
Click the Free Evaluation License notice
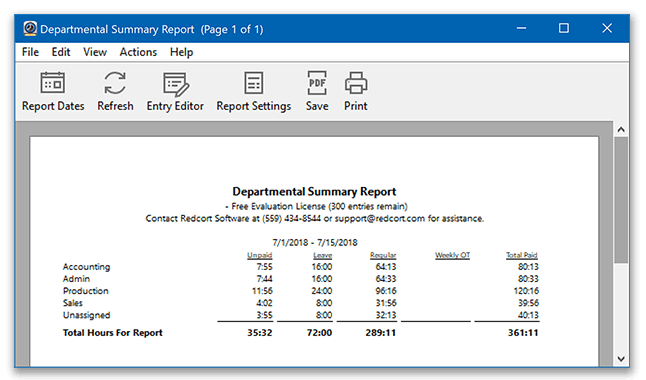316,206
